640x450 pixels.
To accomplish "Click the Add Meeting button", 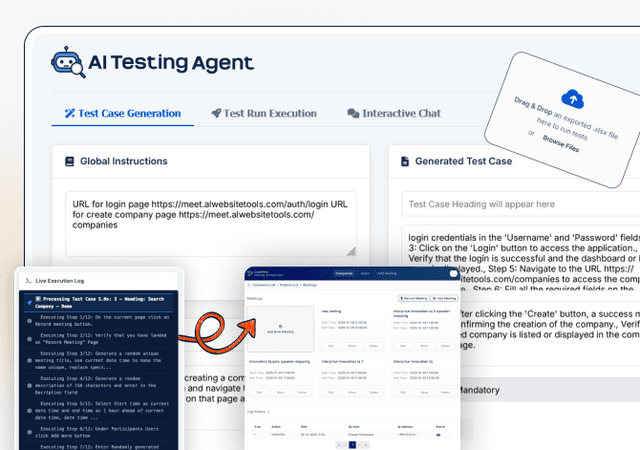I will pos(444,299).
